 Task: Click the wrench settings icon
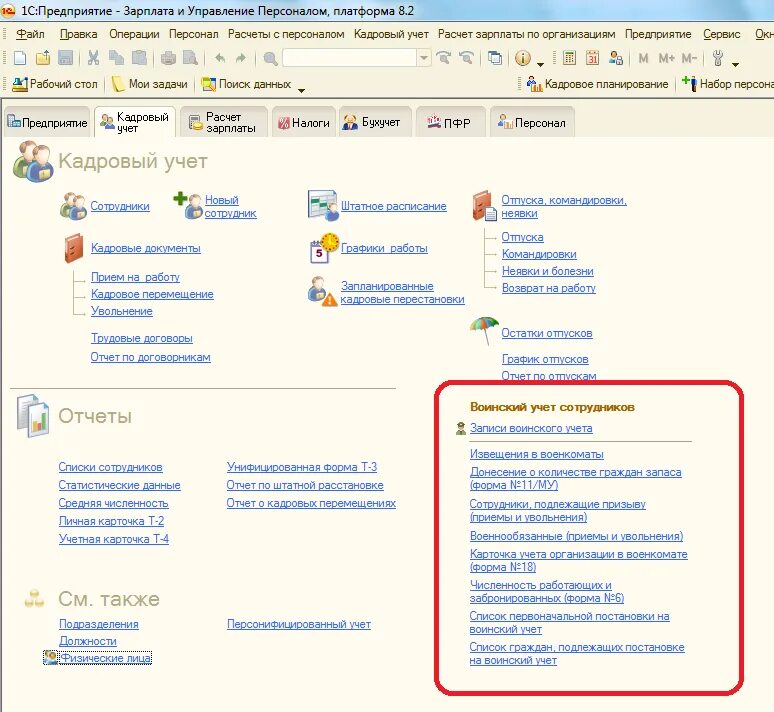718,58
